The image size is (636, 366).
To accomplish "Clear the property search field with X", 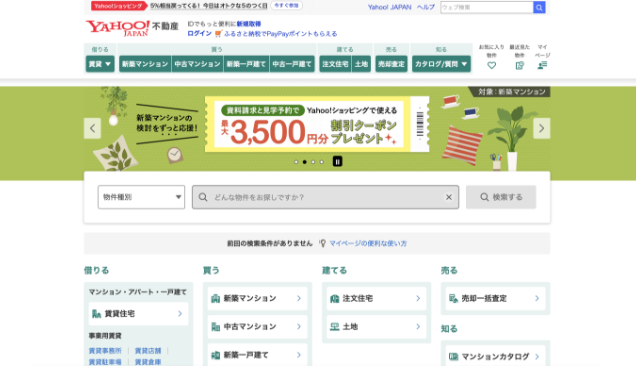I will click(x=449, y=197).
